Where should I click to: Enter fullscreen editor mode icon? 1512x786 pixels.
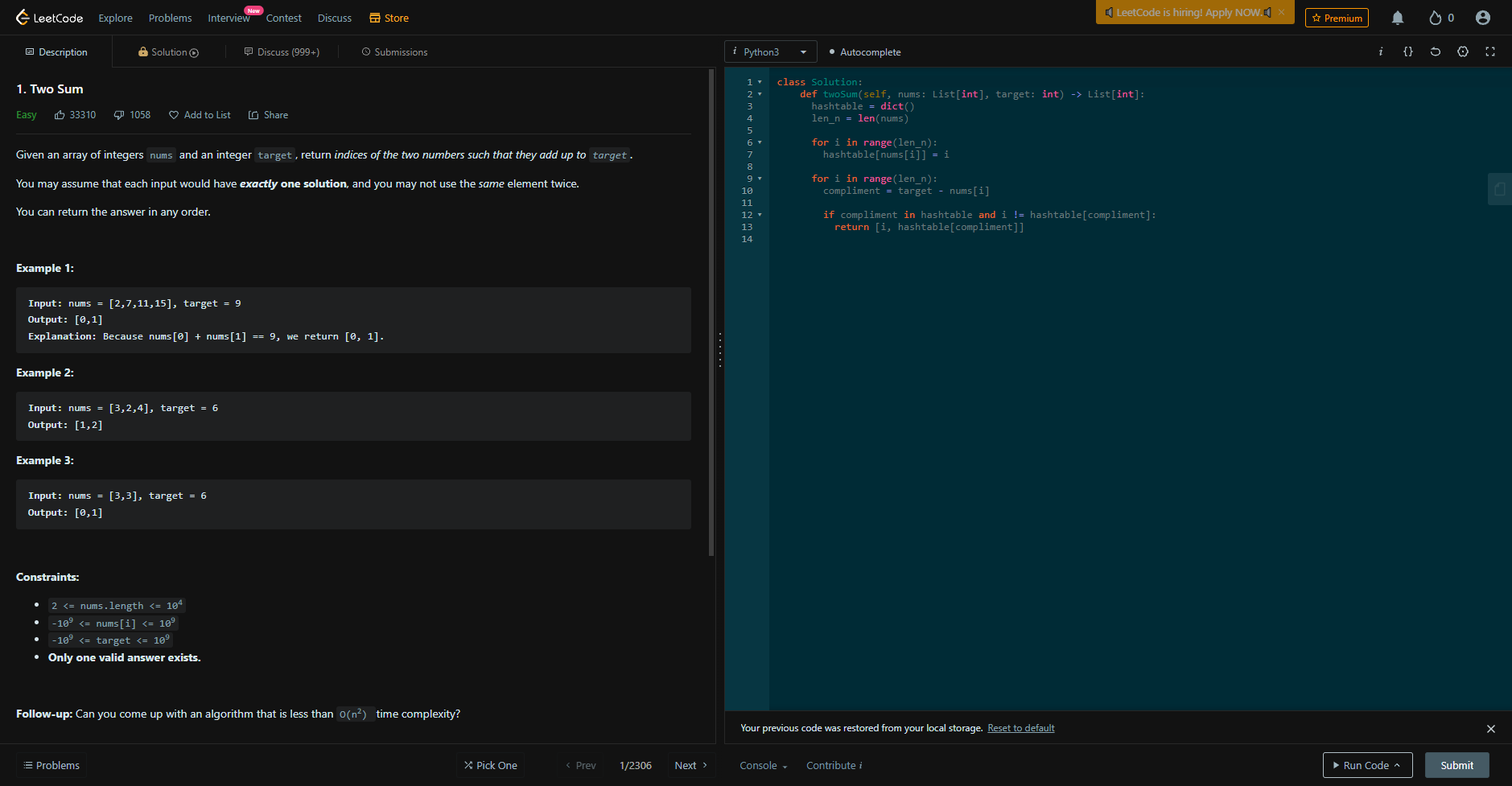click(x=1490, y=51)
